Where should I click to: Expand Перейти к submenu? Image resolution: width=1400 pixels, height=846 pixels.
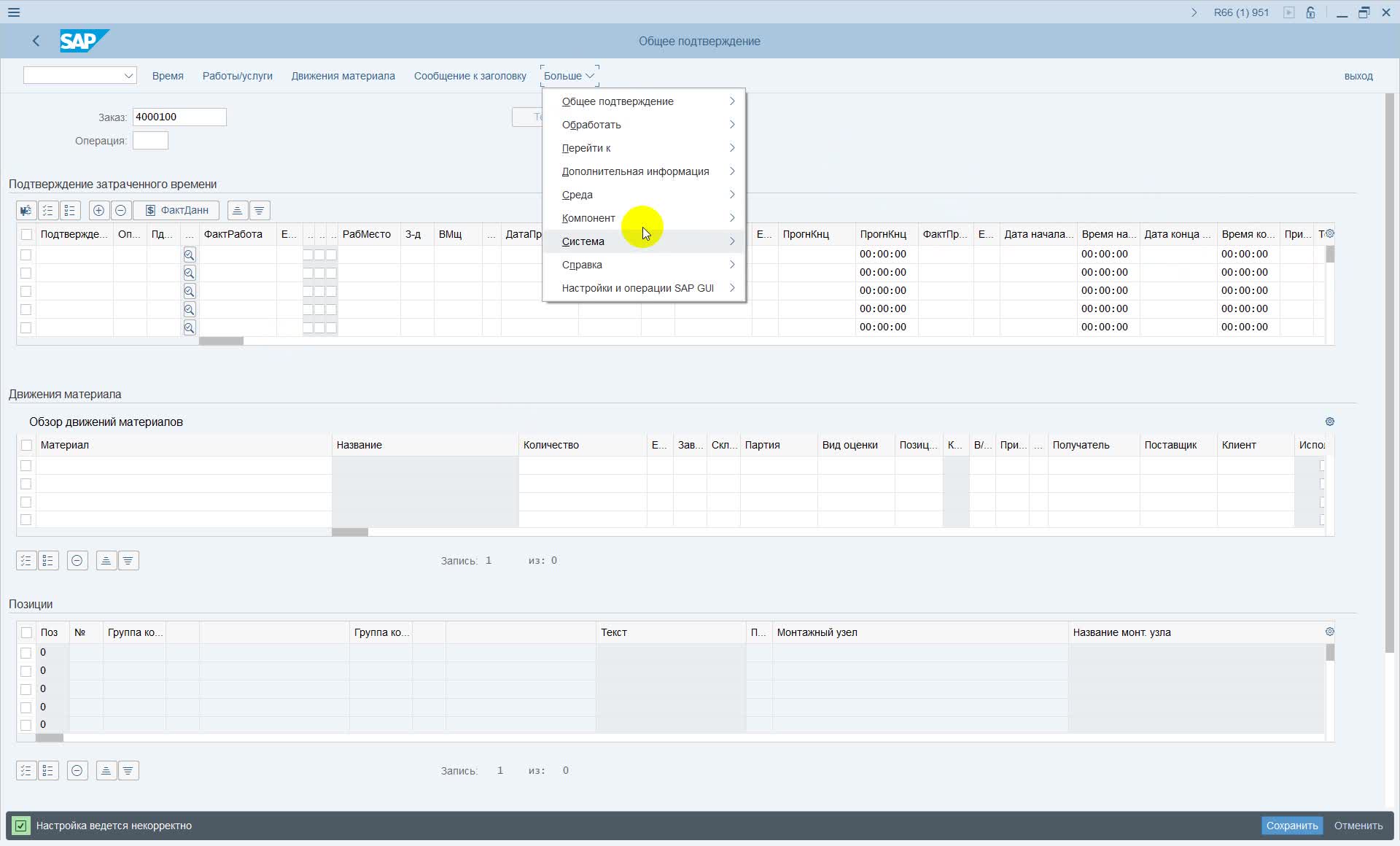[x=645, y=148]
